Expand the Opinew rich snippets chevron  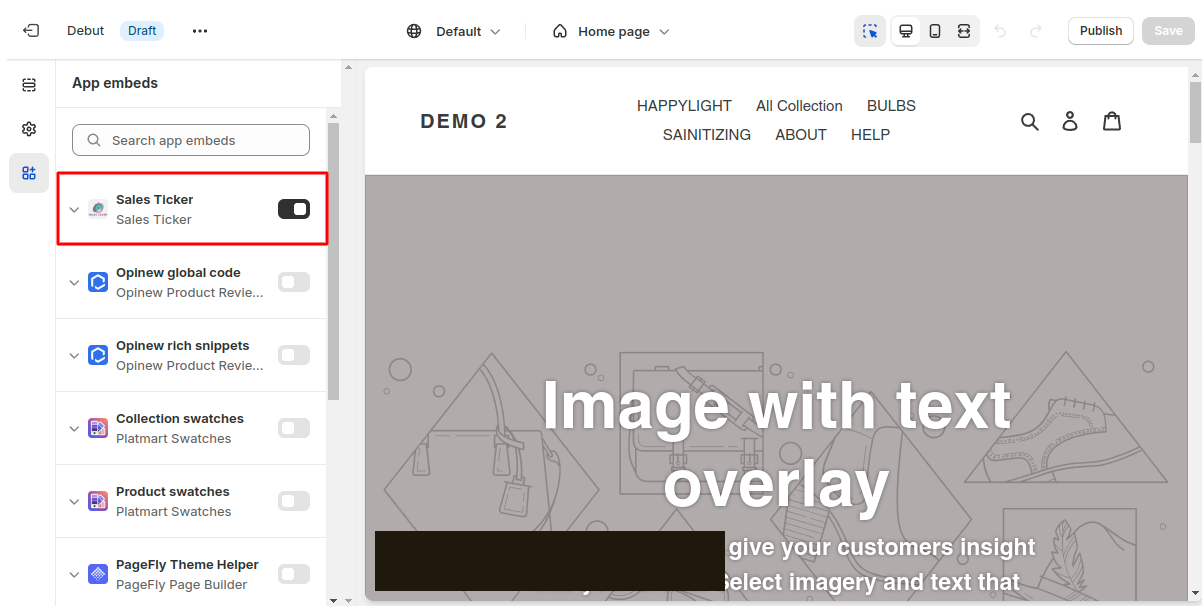74,356
